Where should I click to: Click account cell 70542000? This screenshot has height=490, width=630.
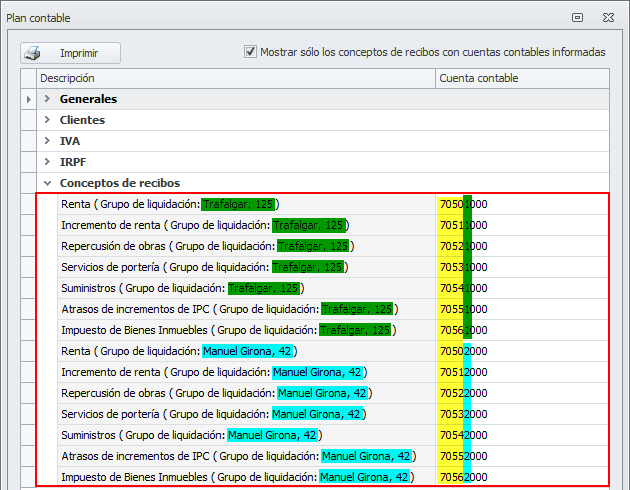[x=522, y=435]
